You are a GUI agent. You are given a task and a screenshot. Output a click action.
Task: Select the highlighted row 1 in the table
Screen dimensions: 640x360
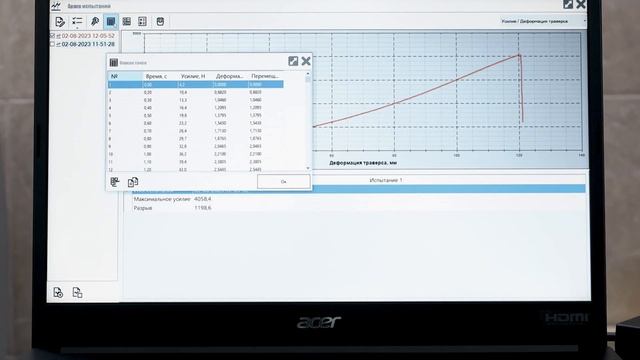196,84
